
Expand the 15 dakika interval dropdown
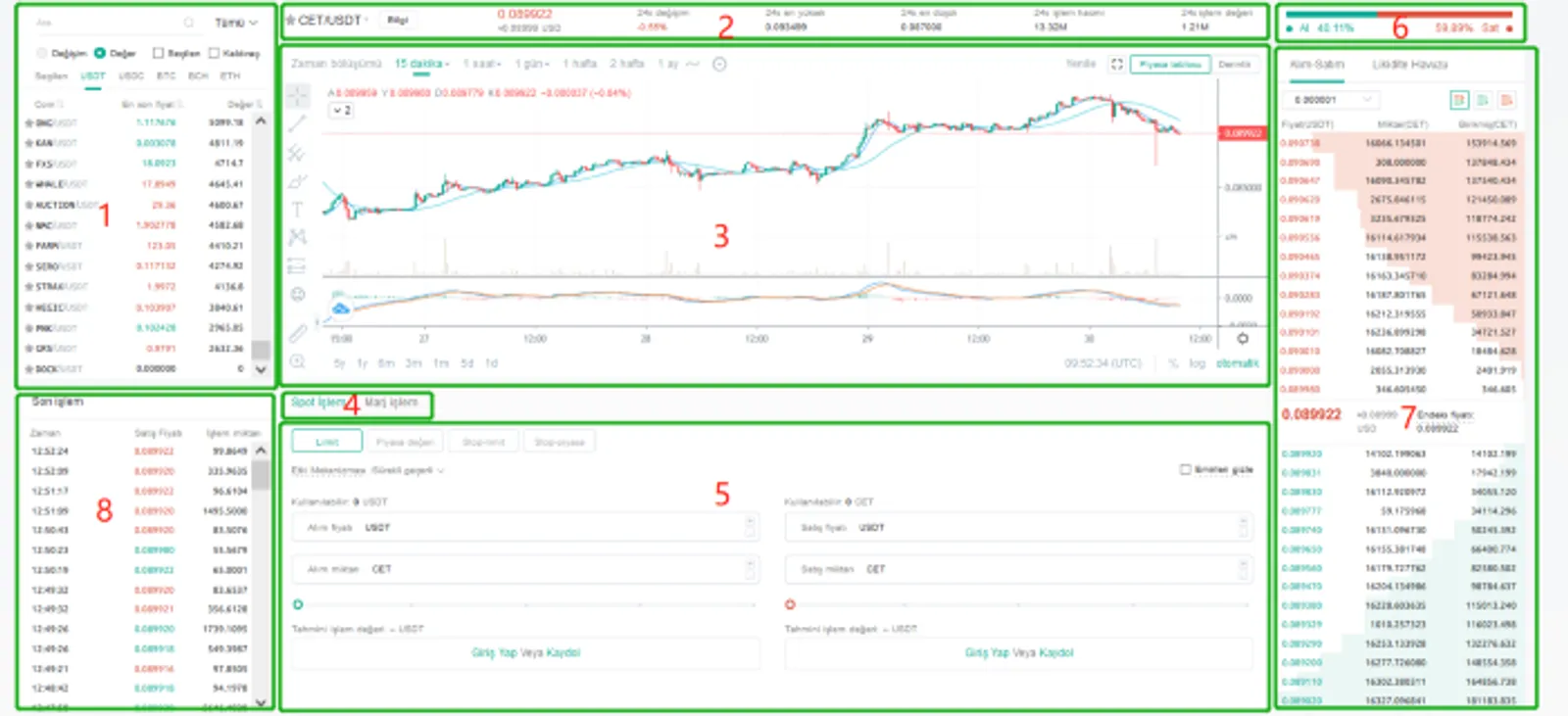click(421, 64)
